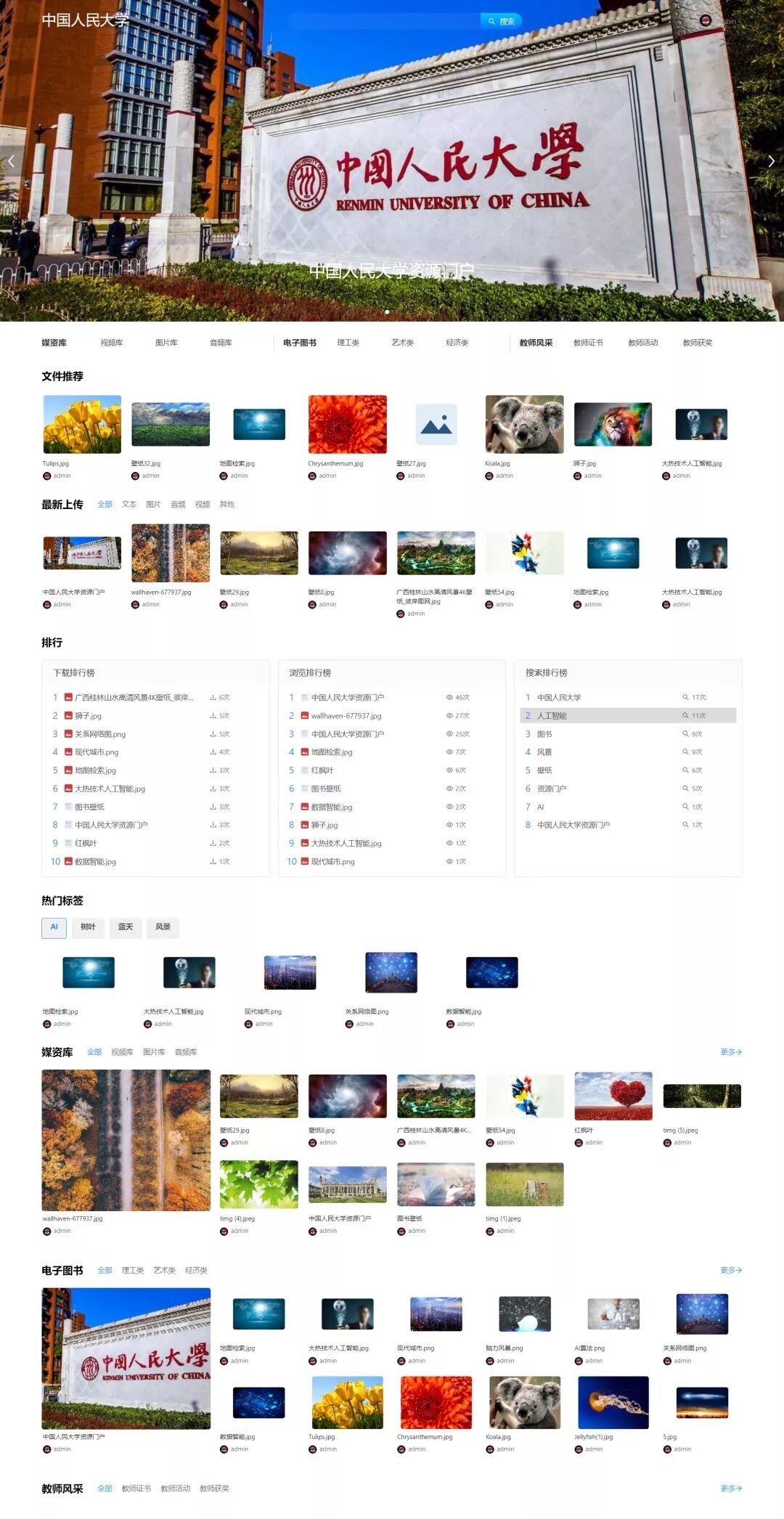Select the 视频 filter under 最新上传
This screenshot has height=1519, width=784.
tap(203, 504)
